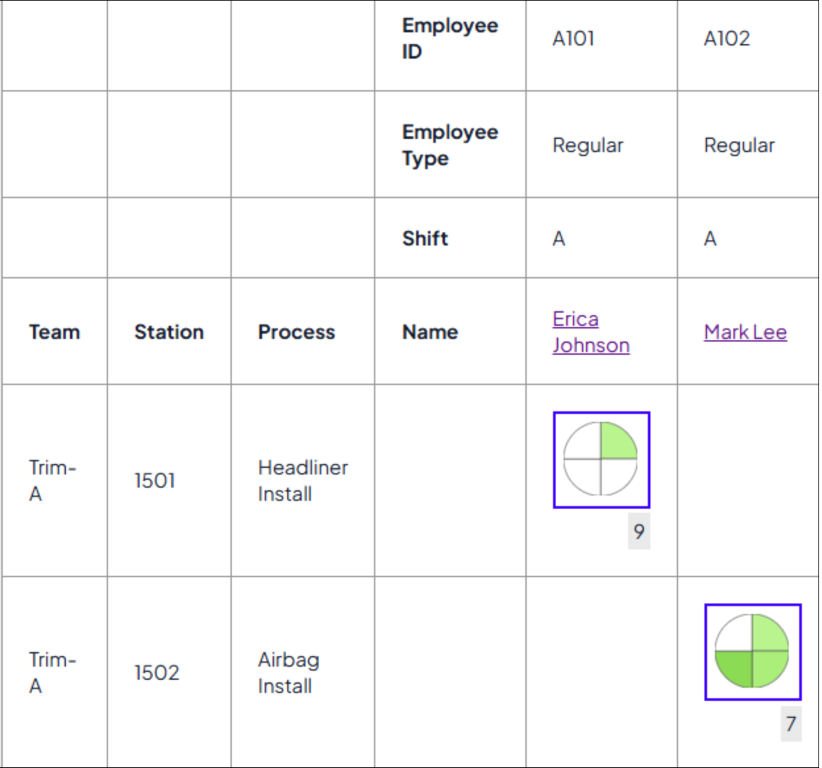Click the Process column header

pyautogui.click(x=302, y=331)
